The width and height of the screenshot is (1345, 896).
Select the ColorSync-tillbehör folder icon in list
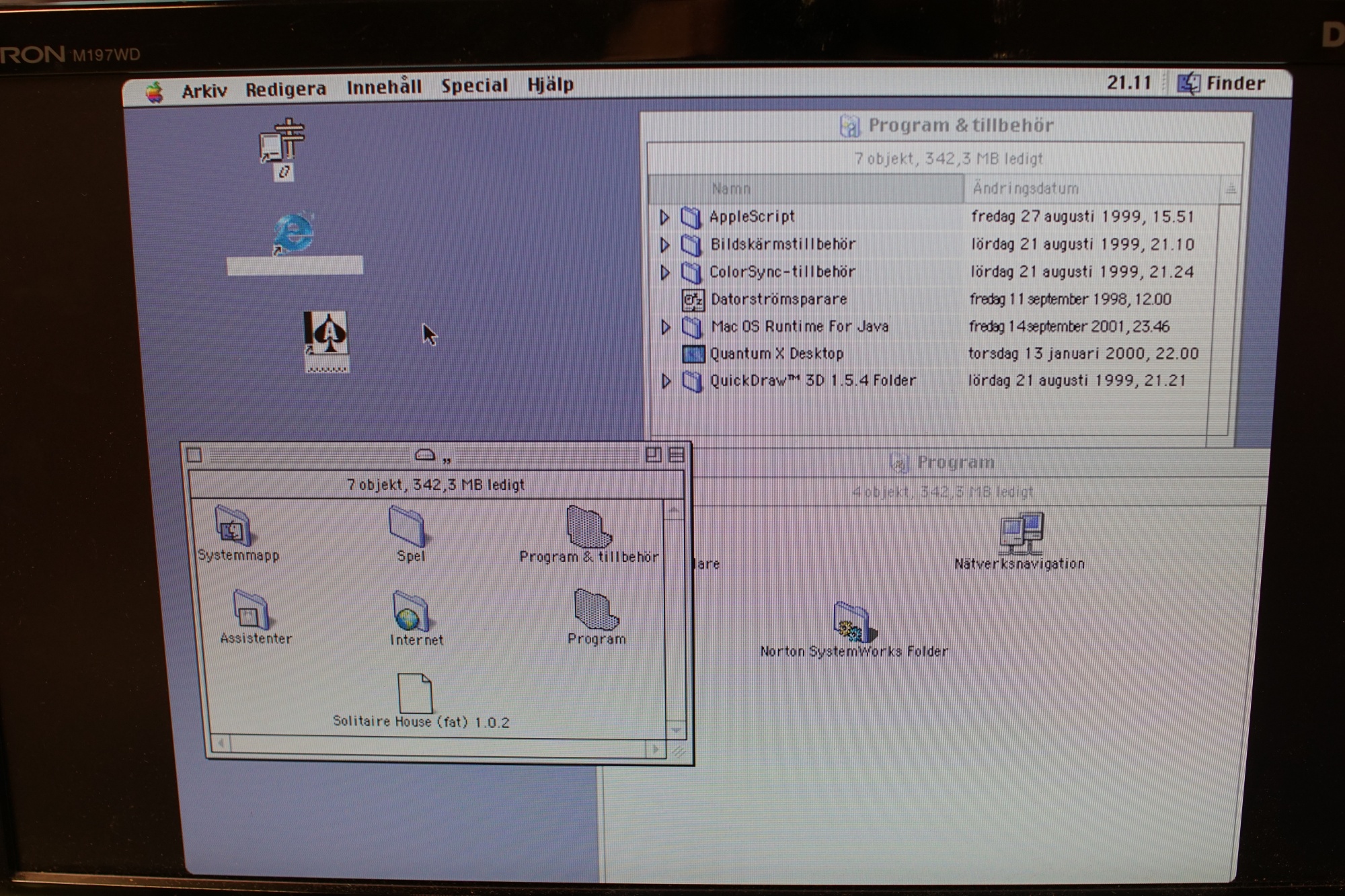coord(691,272)
